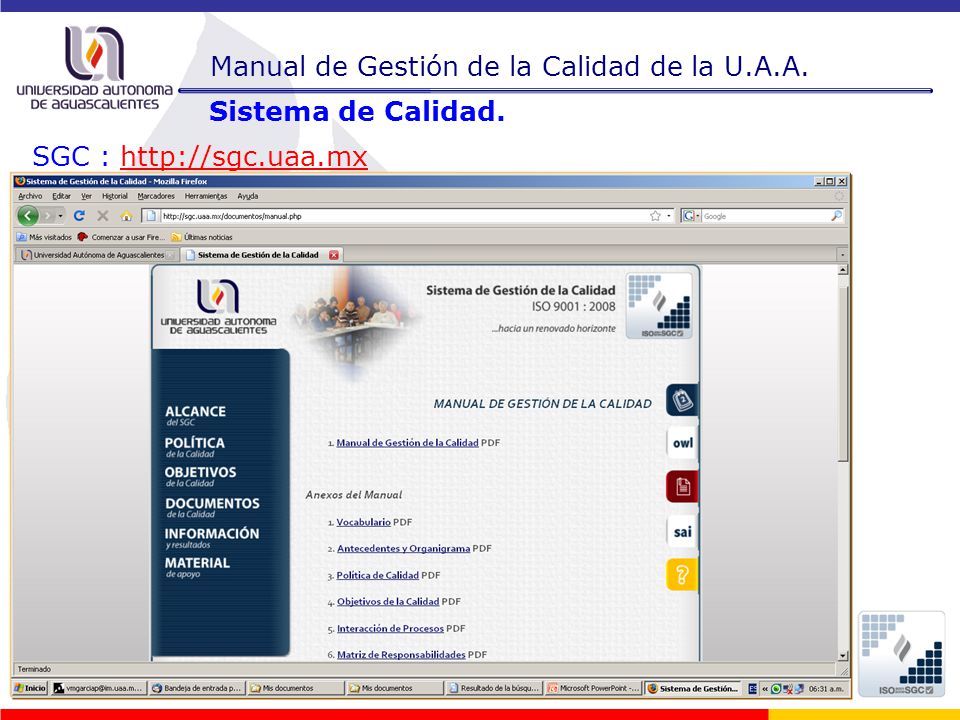Click the Más visitados bookmark
The height and width of the screenshot is (720, 960).
tap(44, 237)
